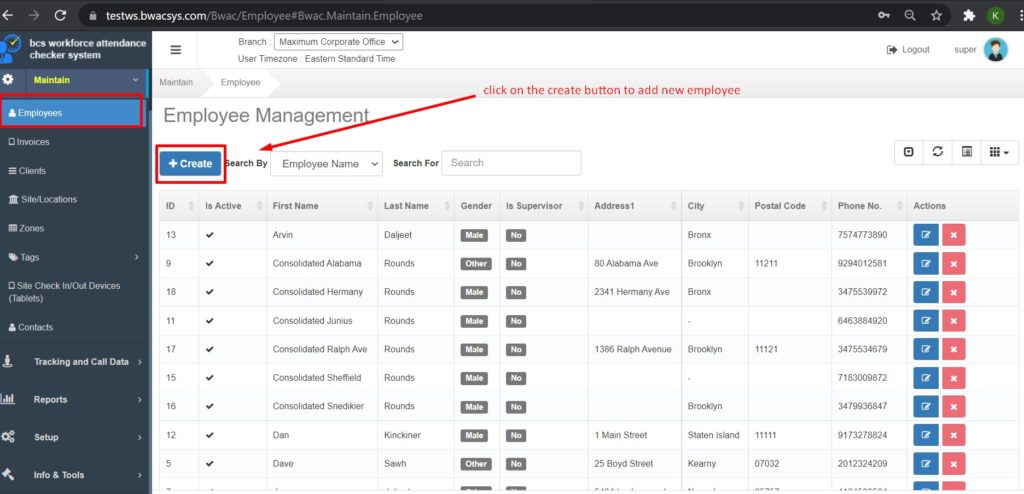Delete the Consolidated Alabama employee row
The image size is (1024, 494).
click(x=953, y=264)
